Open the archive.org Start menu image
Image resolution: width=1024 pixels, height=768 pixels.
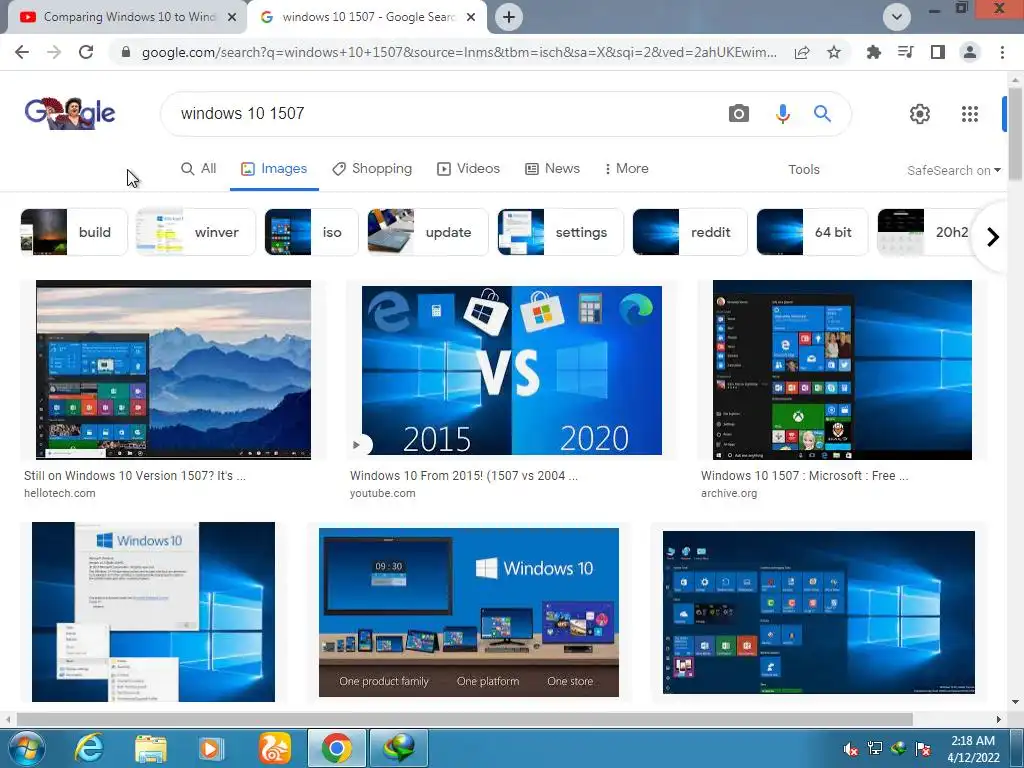842,370
